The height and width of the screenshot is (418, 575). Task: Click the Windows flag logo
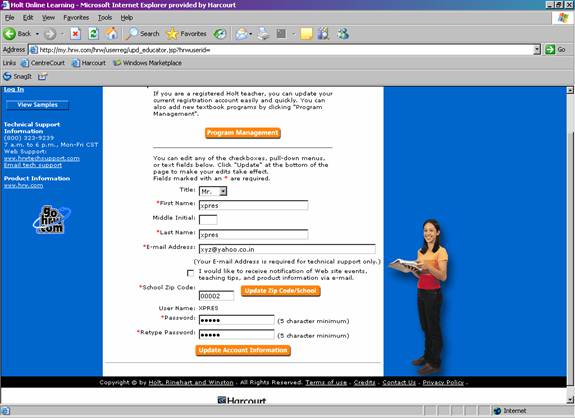pyautogui.click(x=563, y=18)
